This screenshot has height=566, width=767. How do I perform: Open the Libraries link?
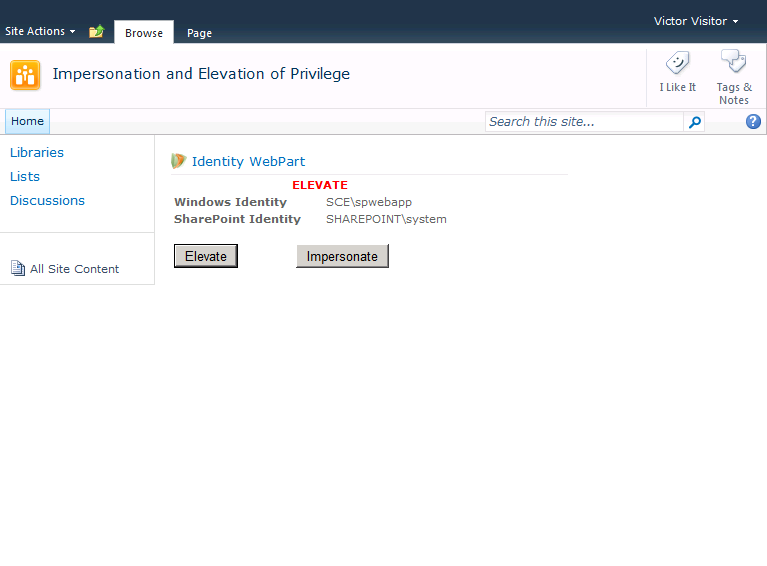[37, 153]
